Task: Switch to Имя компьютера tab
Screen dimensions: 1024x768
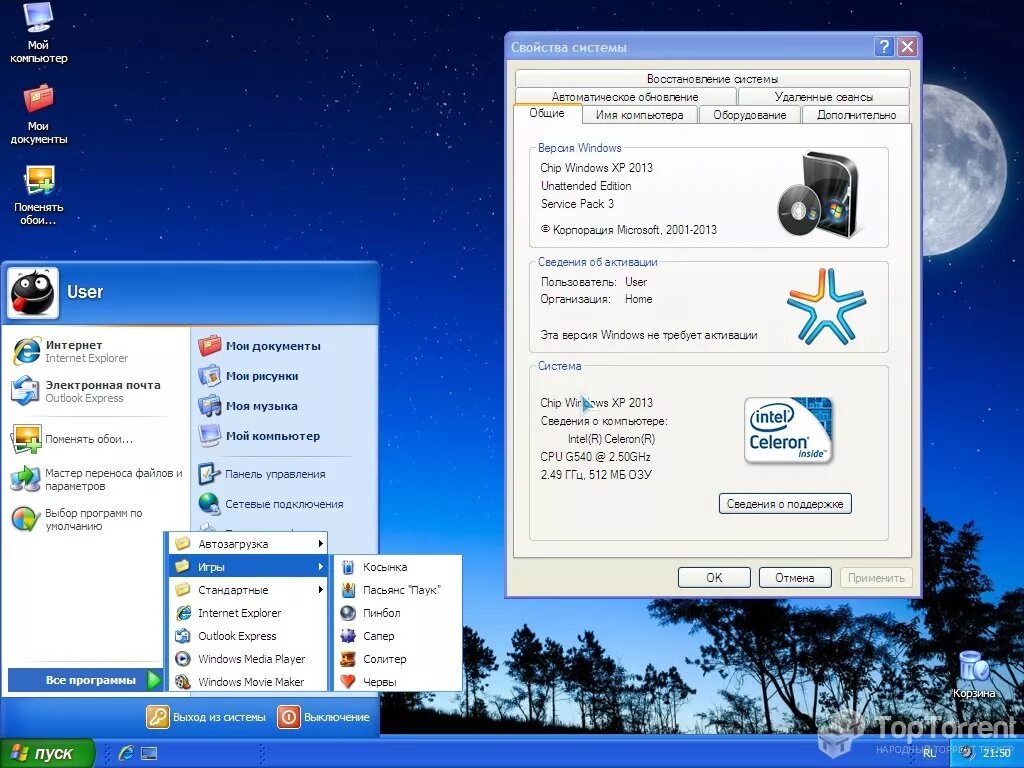Action: coord(639,115)
